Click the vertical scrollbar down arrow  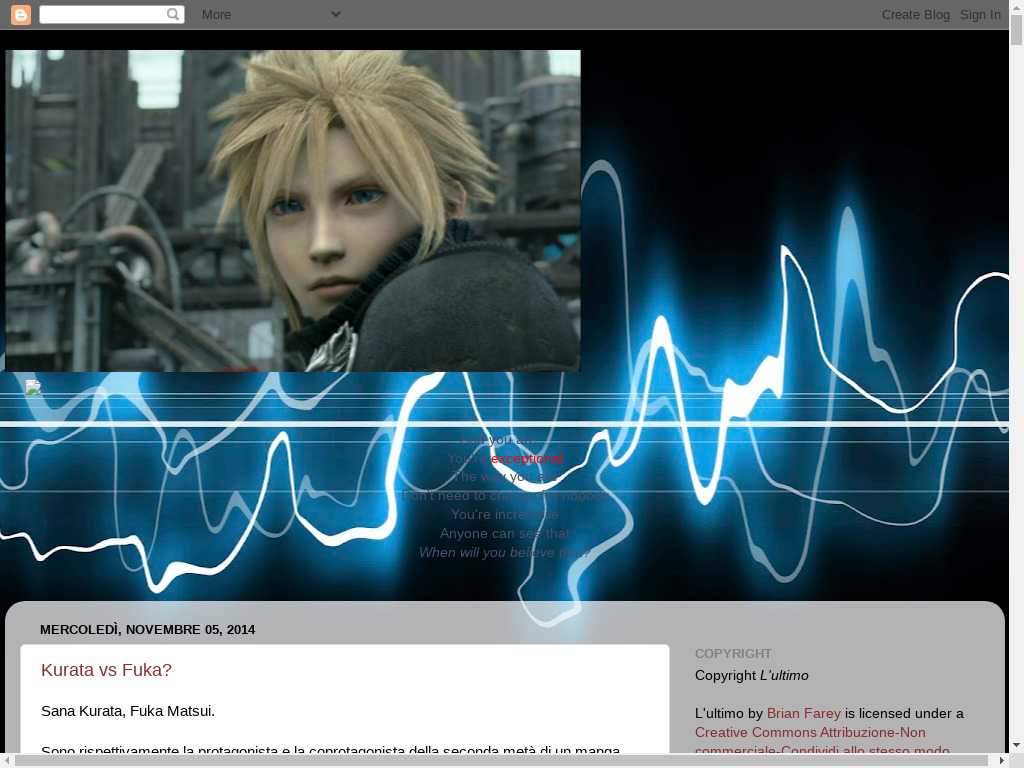1016,745
